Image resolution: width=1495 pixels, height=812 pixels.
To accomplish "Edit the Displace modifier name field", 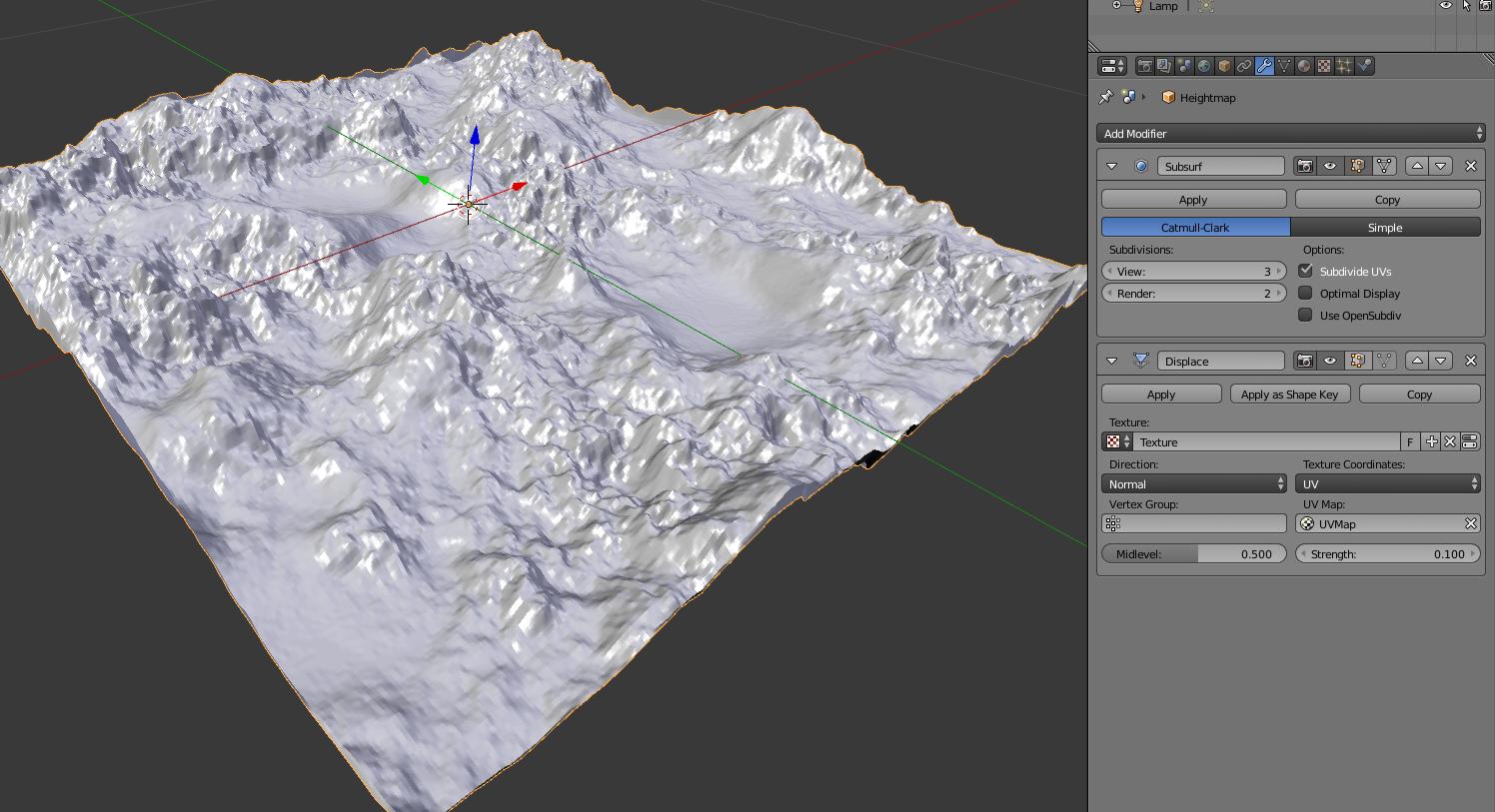I will (x=1221, y=361).
